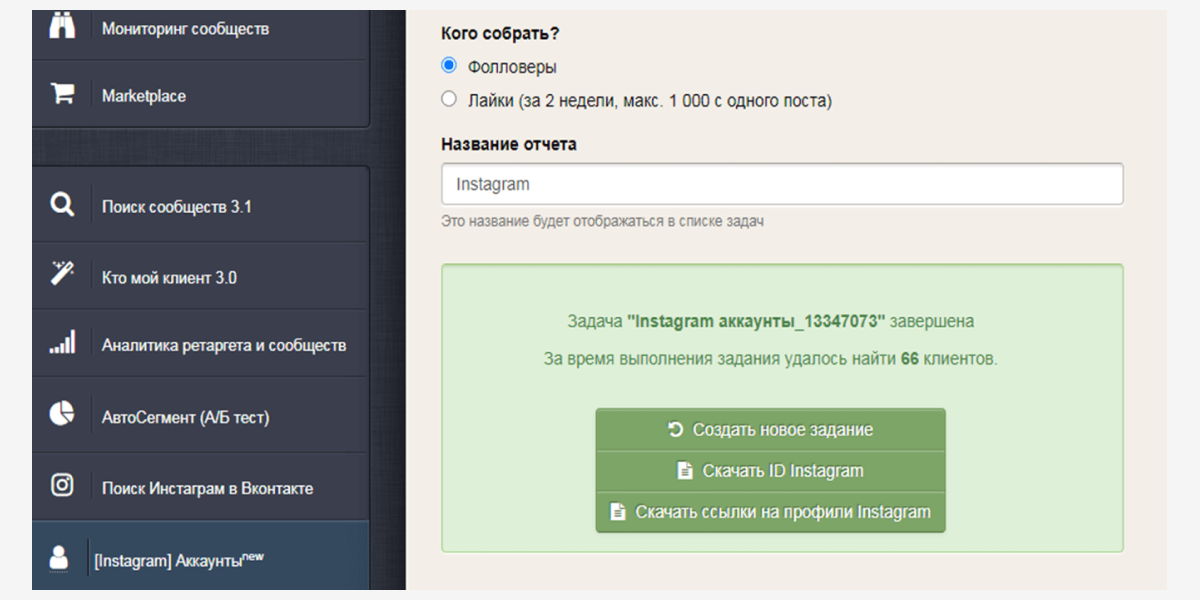The height and width of the screenshot is (600, 1200).
Task: Click the Фолловеры label text
Action: 512,67
